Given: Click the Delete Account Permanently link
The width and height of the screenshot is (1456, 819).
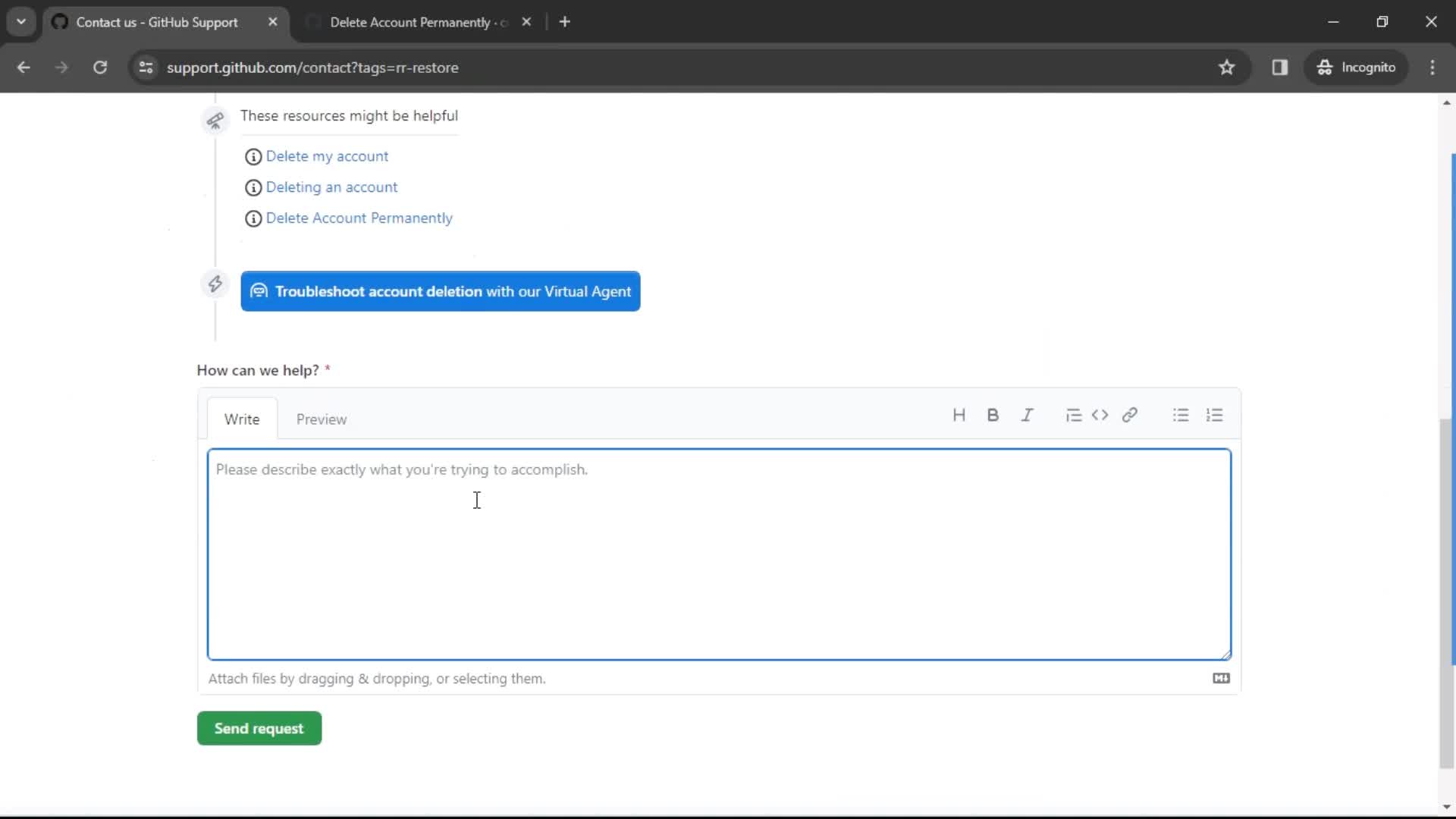Looking at the screenshot, I should [x=359, y=217].
